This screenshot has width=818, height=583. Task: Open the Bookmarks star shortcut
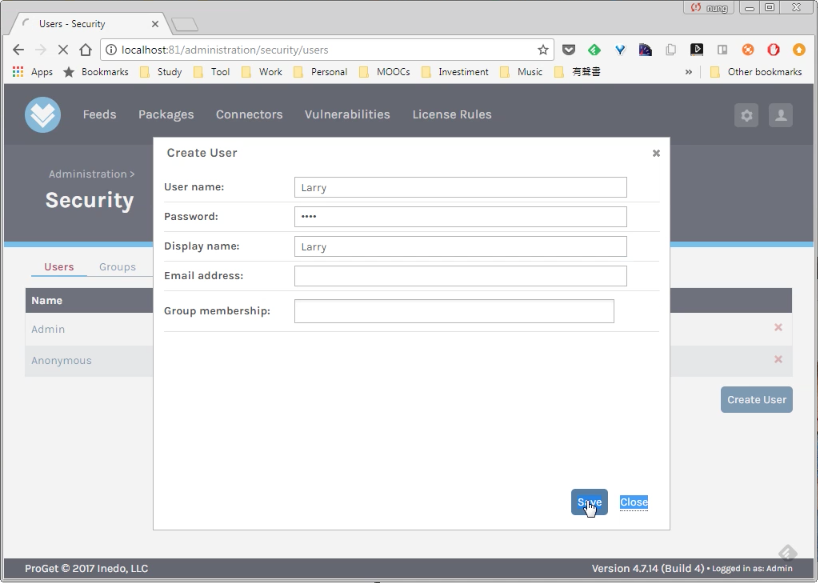tap(95, 71)
